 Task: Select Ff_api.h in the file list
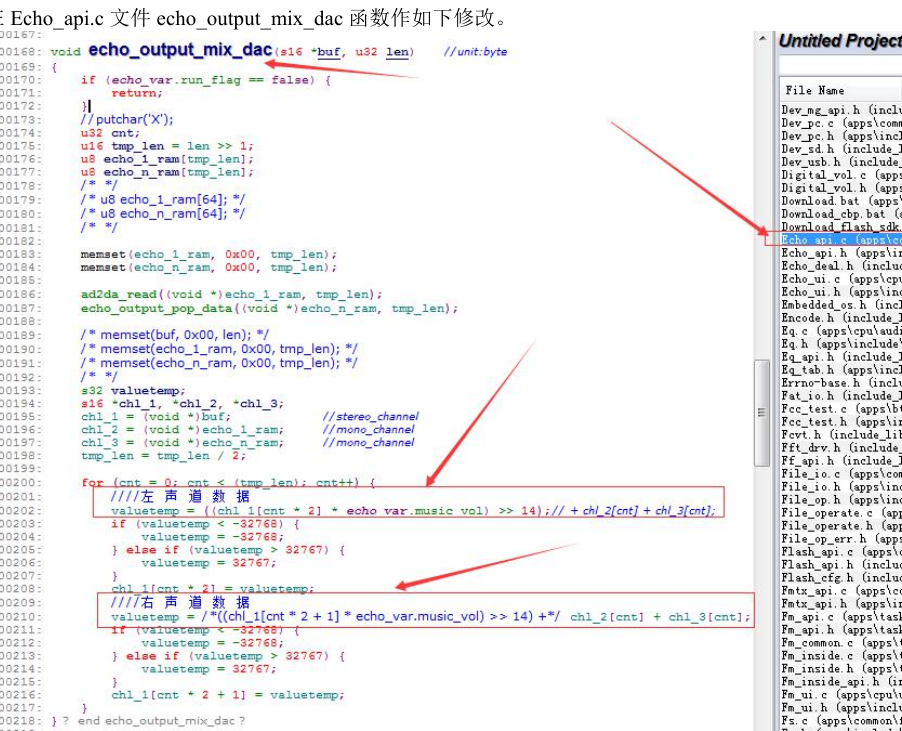pyautogui.click(x=841, y=461)
